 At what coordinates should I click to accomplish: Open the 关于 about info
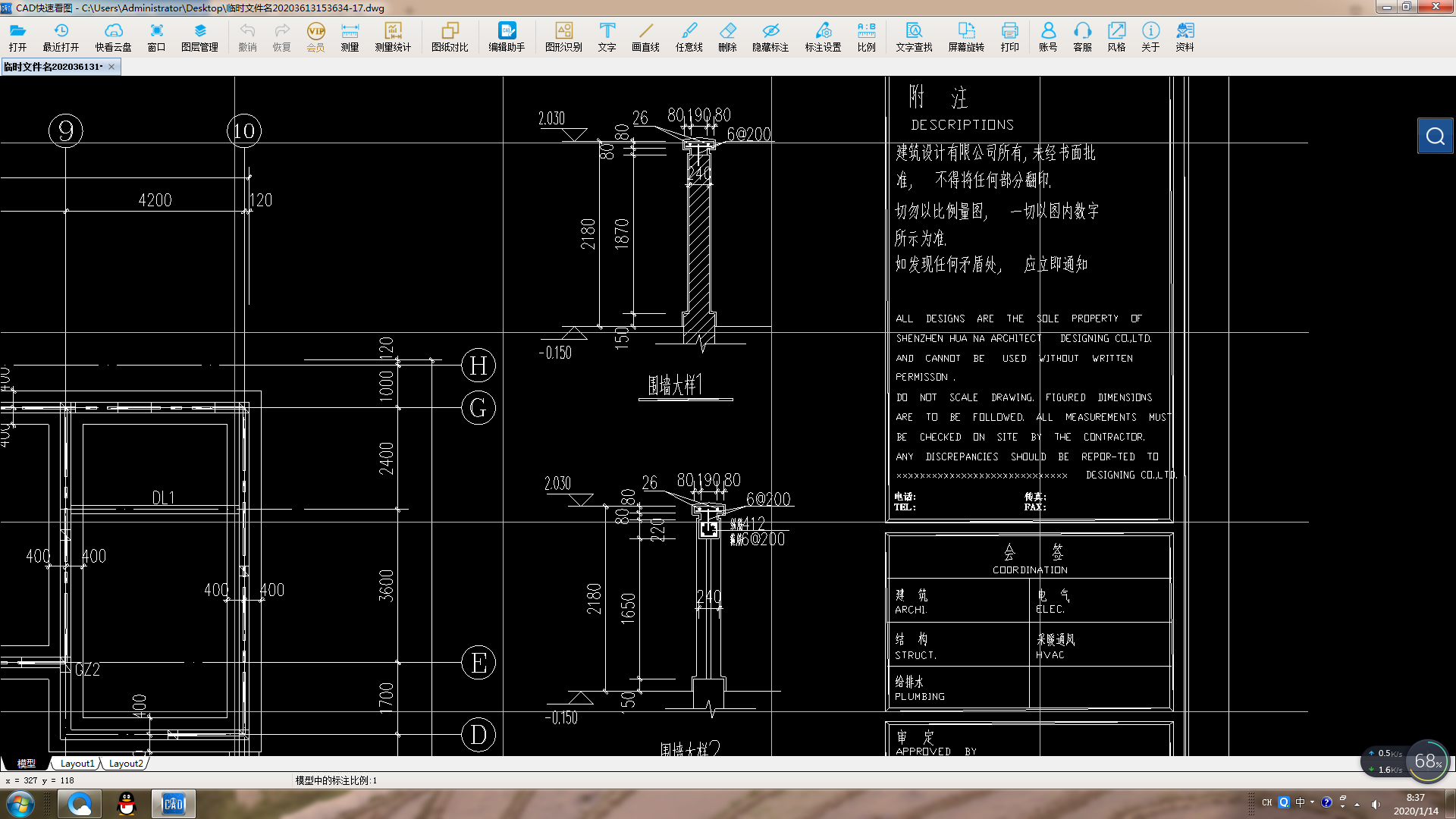click(1150, 36)
